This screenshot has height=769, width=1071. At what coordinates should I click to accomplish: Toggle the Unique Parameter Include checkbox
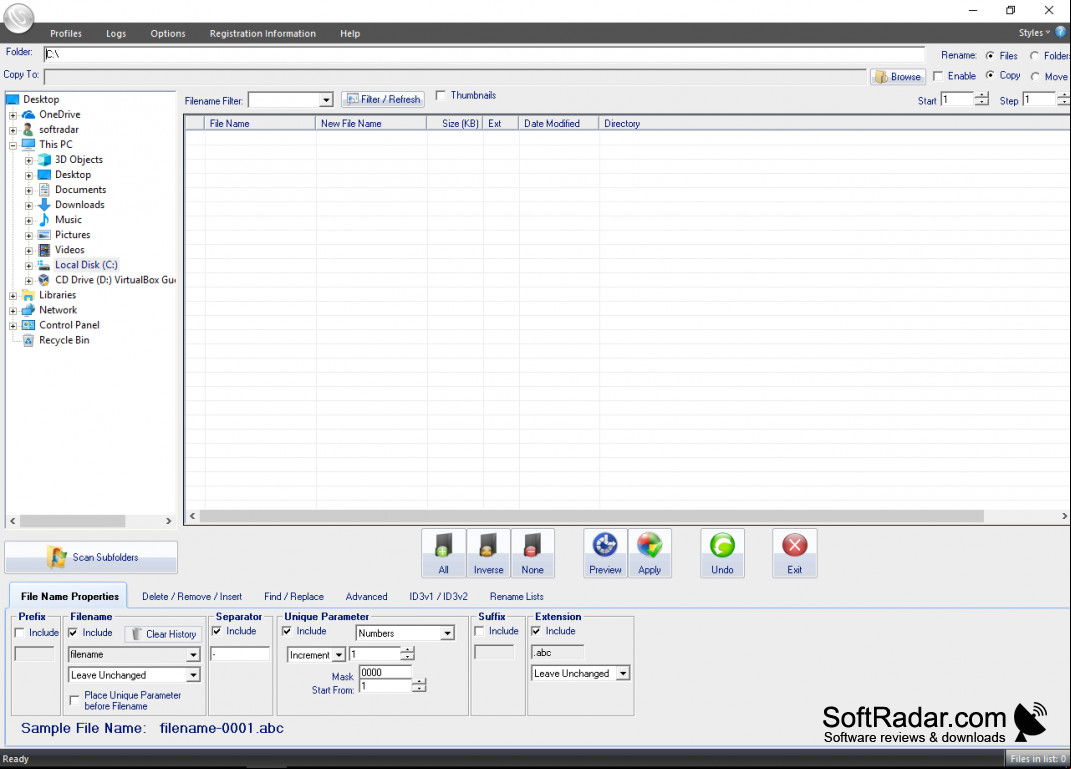pyautogui.click(x=287, y=631)
